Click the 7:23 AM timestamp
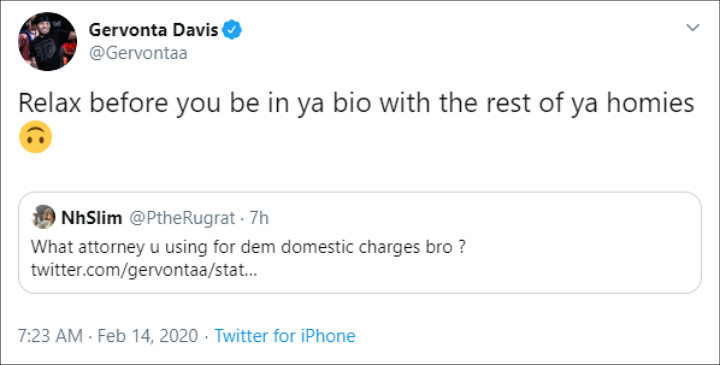The image size is (720, 365). click(51, 336)
